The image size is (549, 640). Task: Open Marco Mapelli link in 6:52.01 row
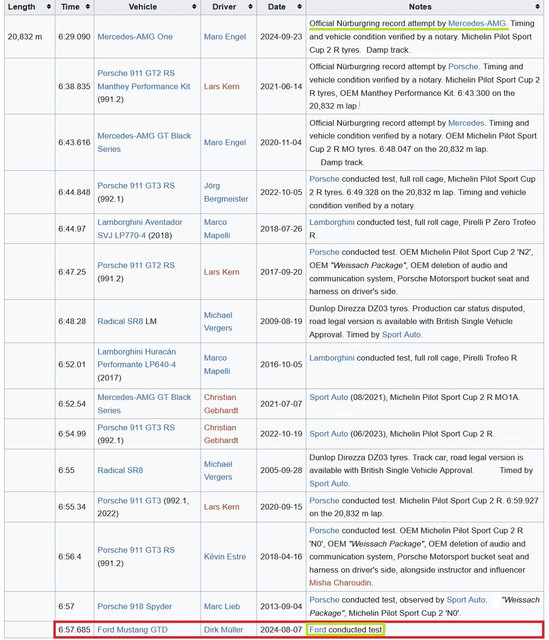(x=217, y=364)
